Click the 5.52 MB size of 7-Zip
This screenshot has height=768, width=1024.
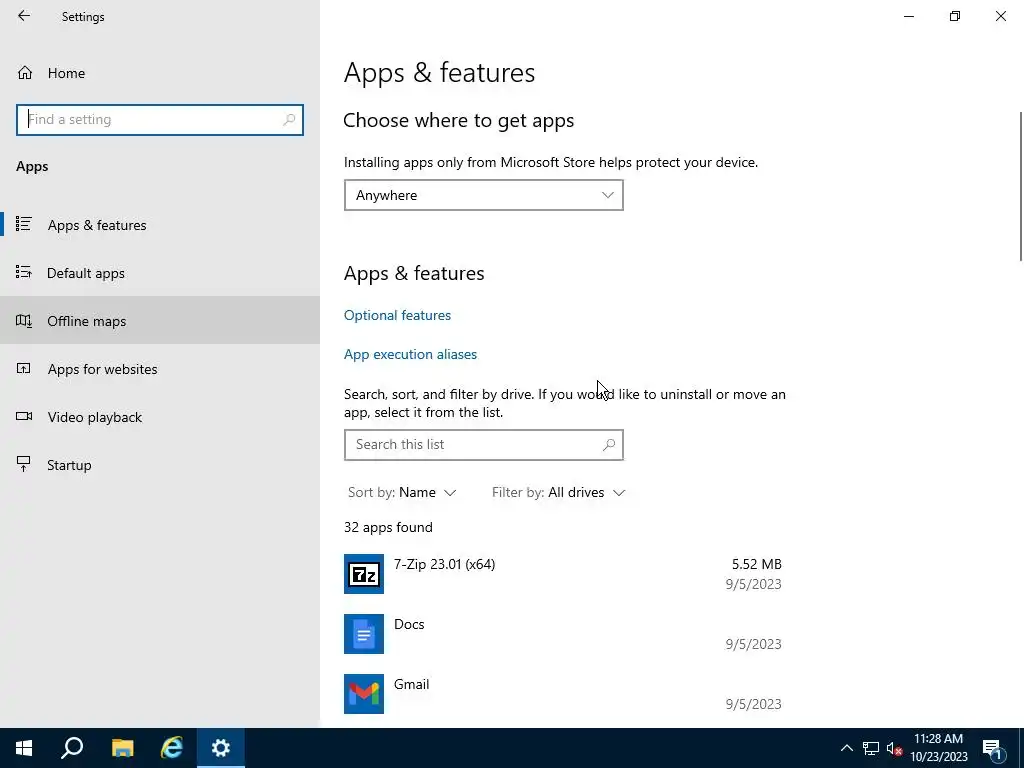[x=756, y=564]
